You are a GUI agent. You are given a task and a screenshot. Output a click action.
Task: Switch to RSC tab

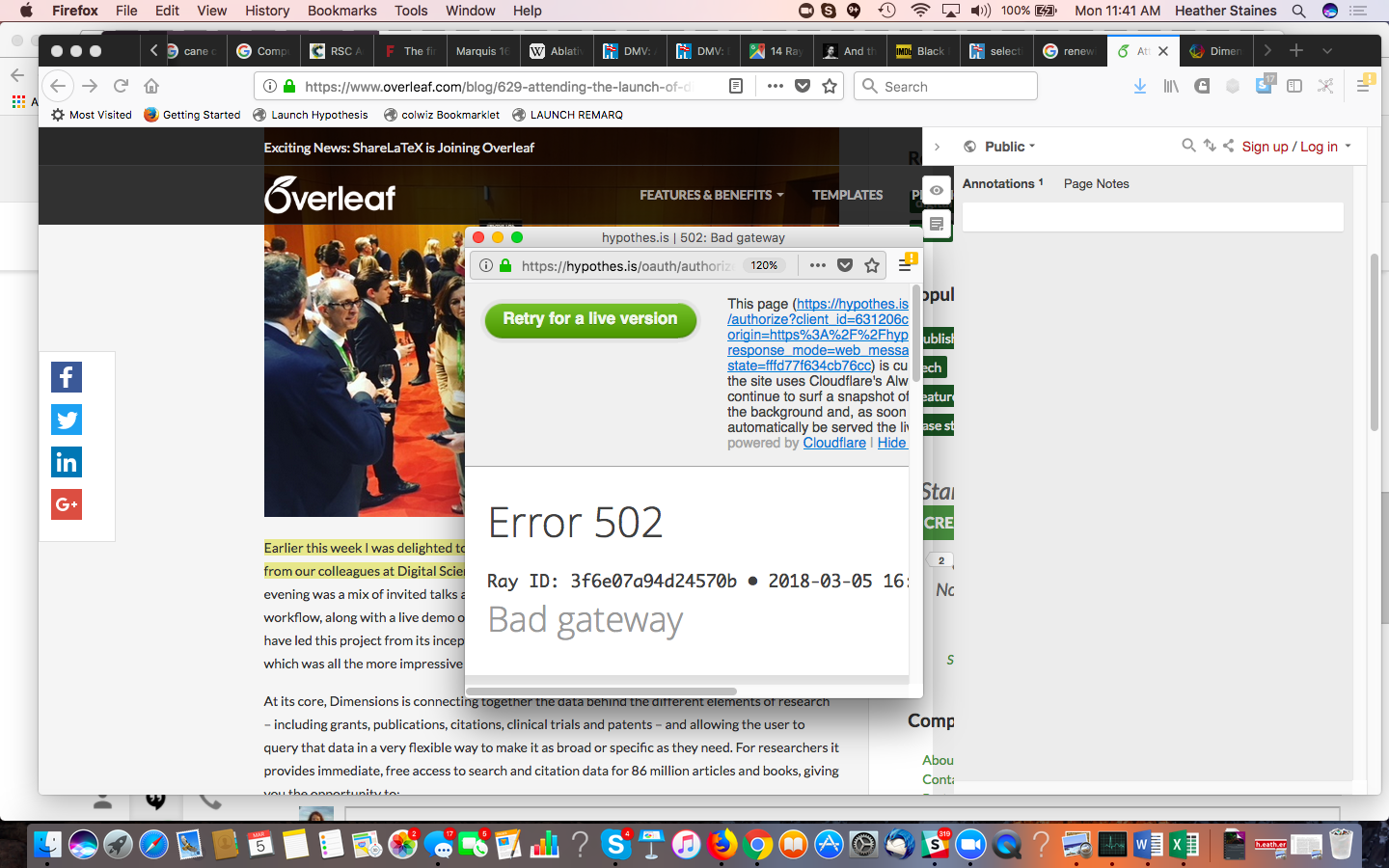tap(338, 51)
